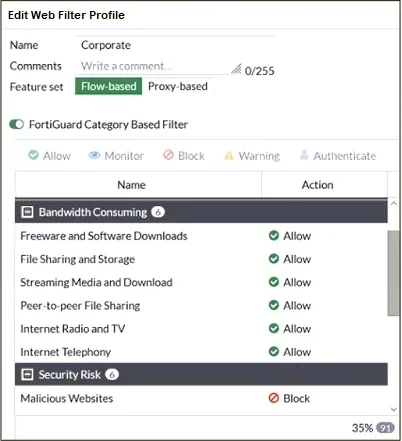This screenshot has height=441, width=402.
Task: Collapse the Bandwidth Consuming group
Action: tap(27, 212)
